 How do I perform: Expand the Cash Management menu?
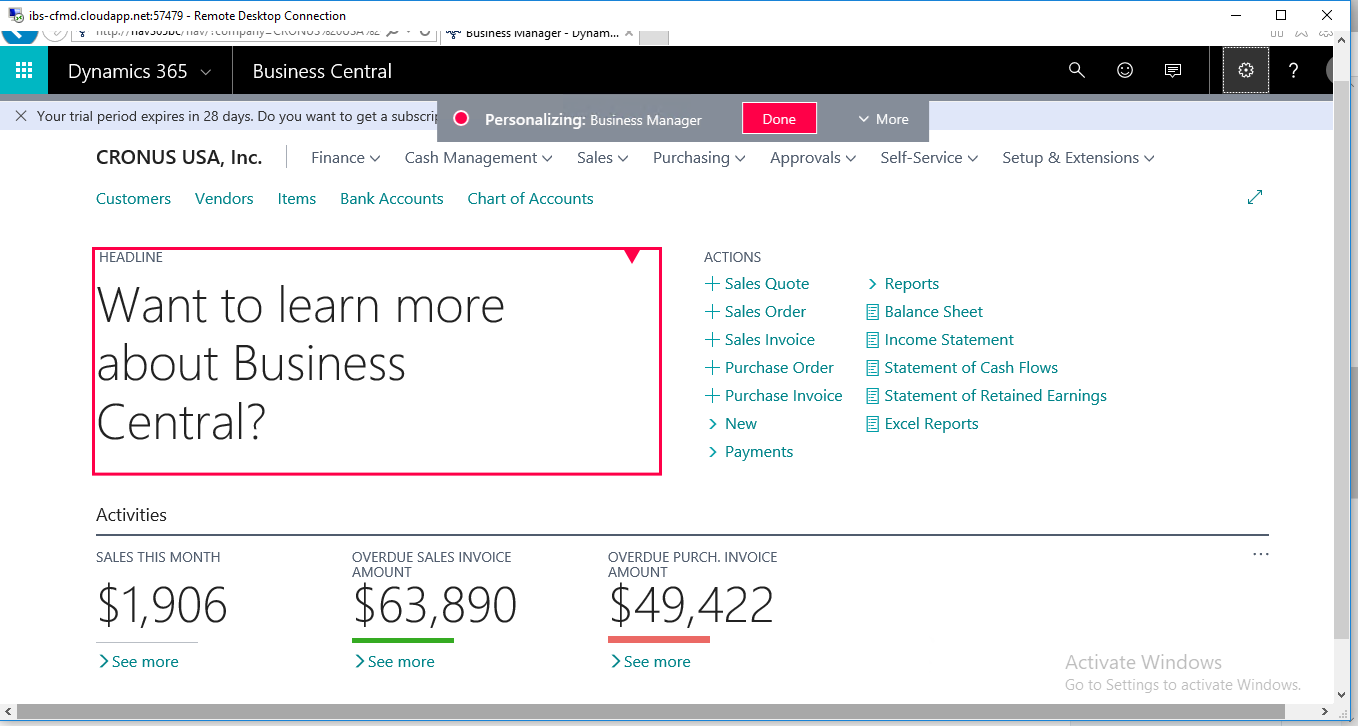tap(478, 158)
